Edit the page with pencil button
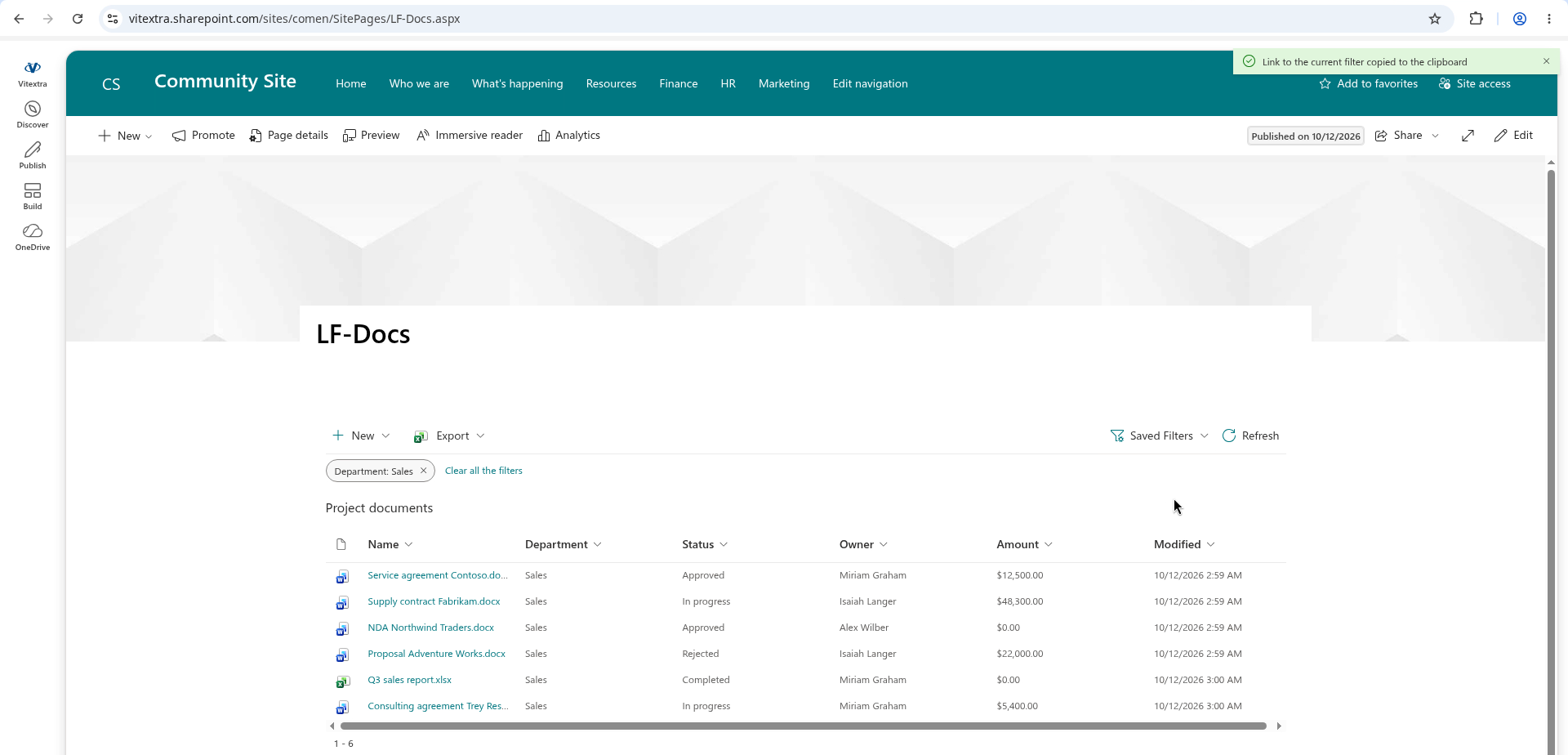Screen dimensions: 1568x755 (x=1513, y=136)
